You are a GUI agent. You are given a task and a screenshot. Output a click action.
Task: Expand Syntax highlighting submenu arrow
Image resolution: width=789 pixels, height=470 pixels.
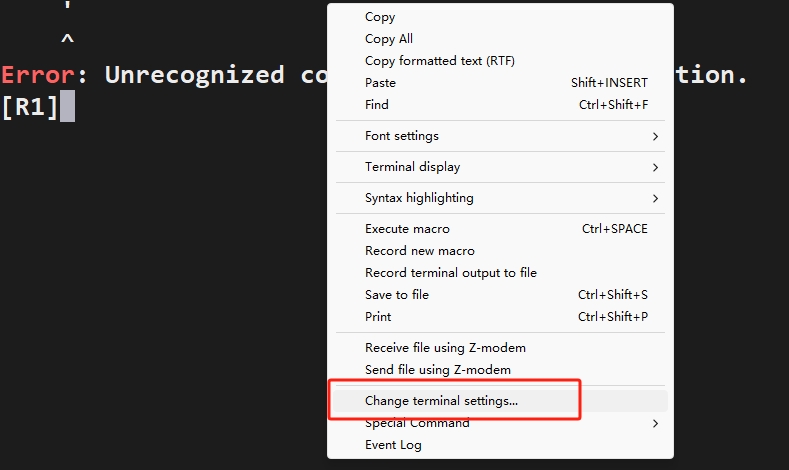[655, 198]
